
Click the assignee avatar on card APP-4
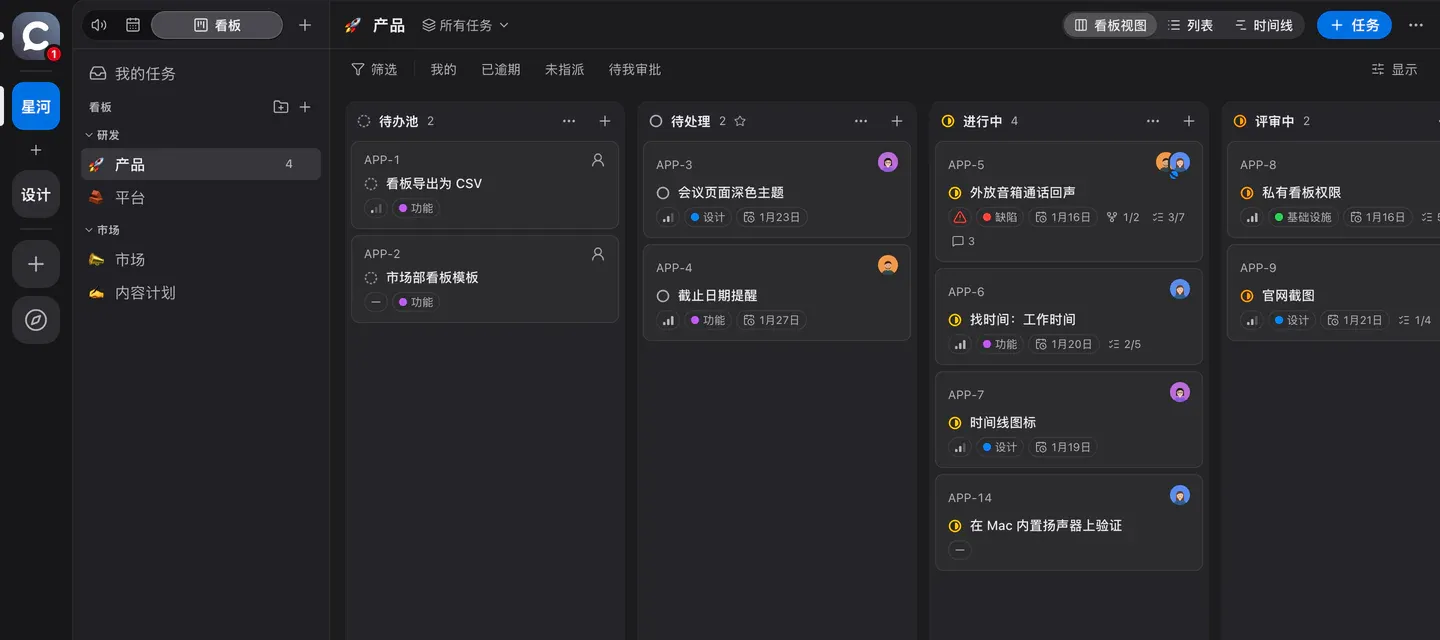888,265
